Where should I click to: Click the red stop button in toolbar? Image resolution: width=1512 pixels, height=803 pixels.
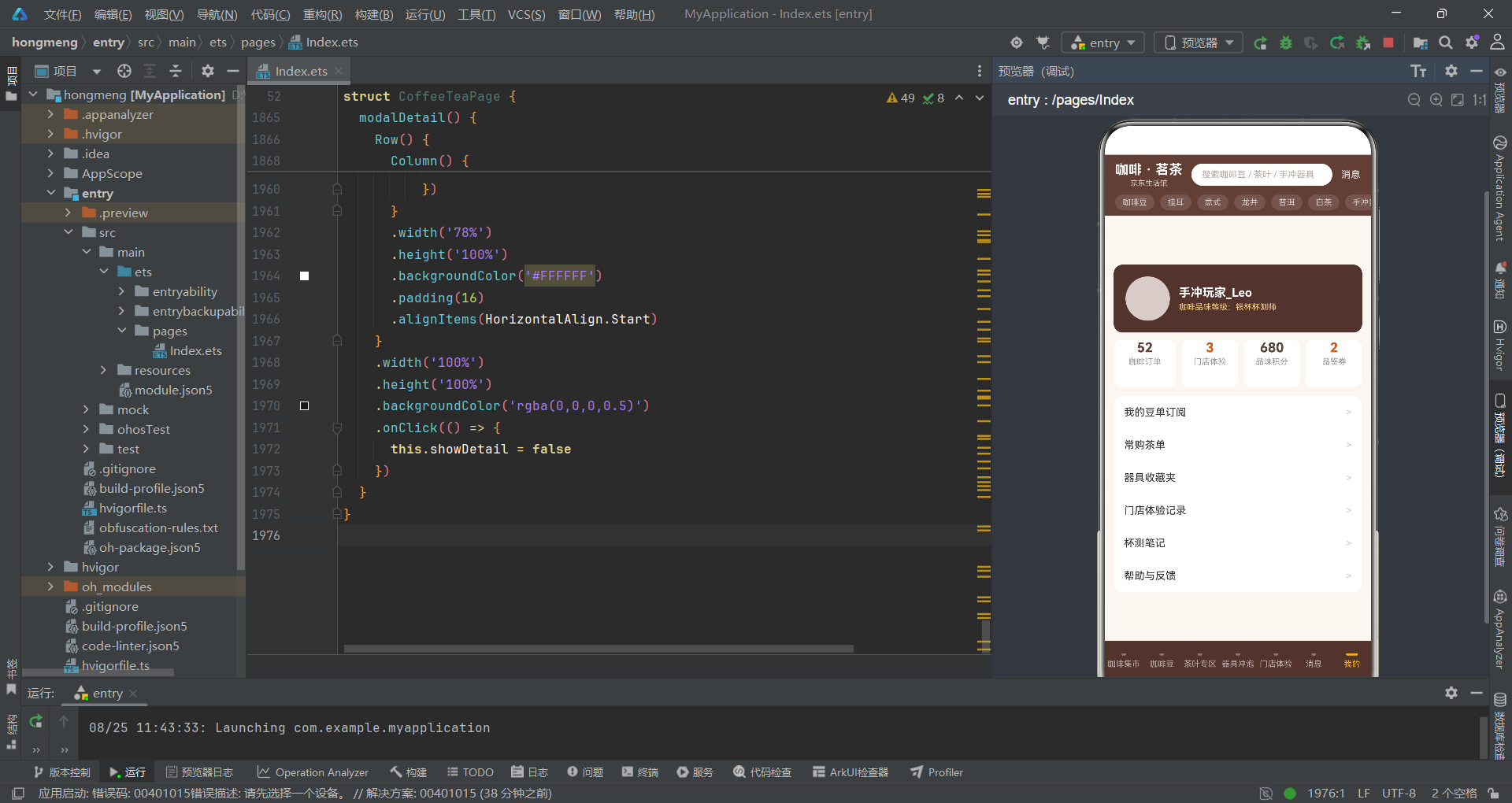(1388, 43)
